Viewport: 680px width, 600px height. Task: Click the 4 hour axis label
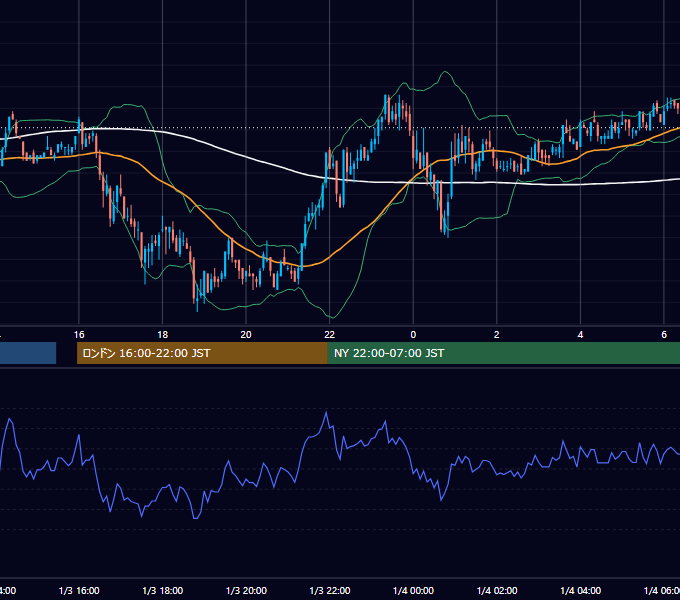point(580,334)
